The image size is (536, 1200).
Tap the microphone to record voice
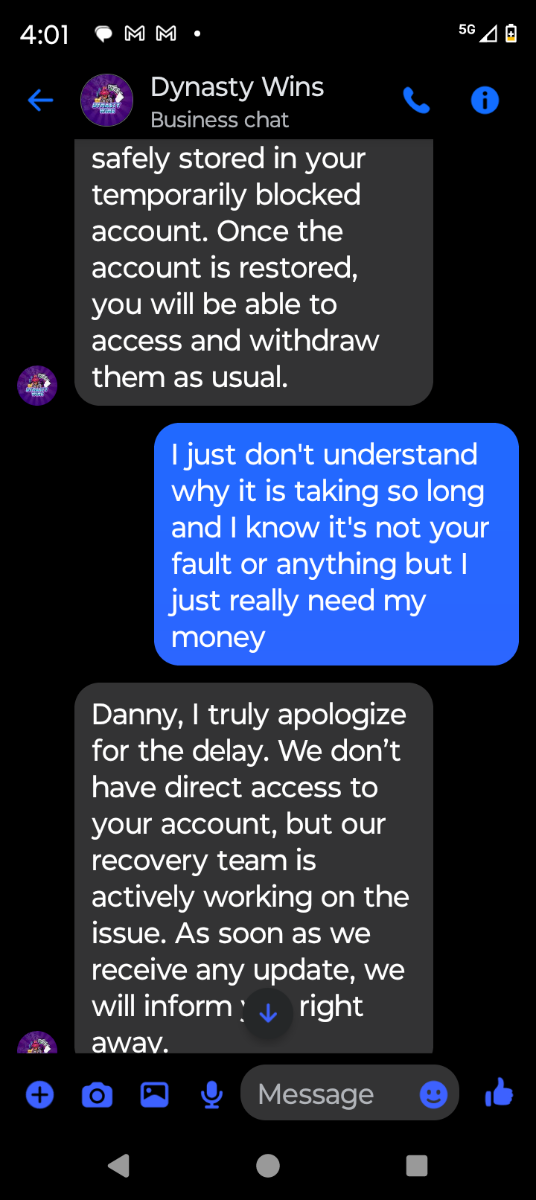[x=211, y=1095]
